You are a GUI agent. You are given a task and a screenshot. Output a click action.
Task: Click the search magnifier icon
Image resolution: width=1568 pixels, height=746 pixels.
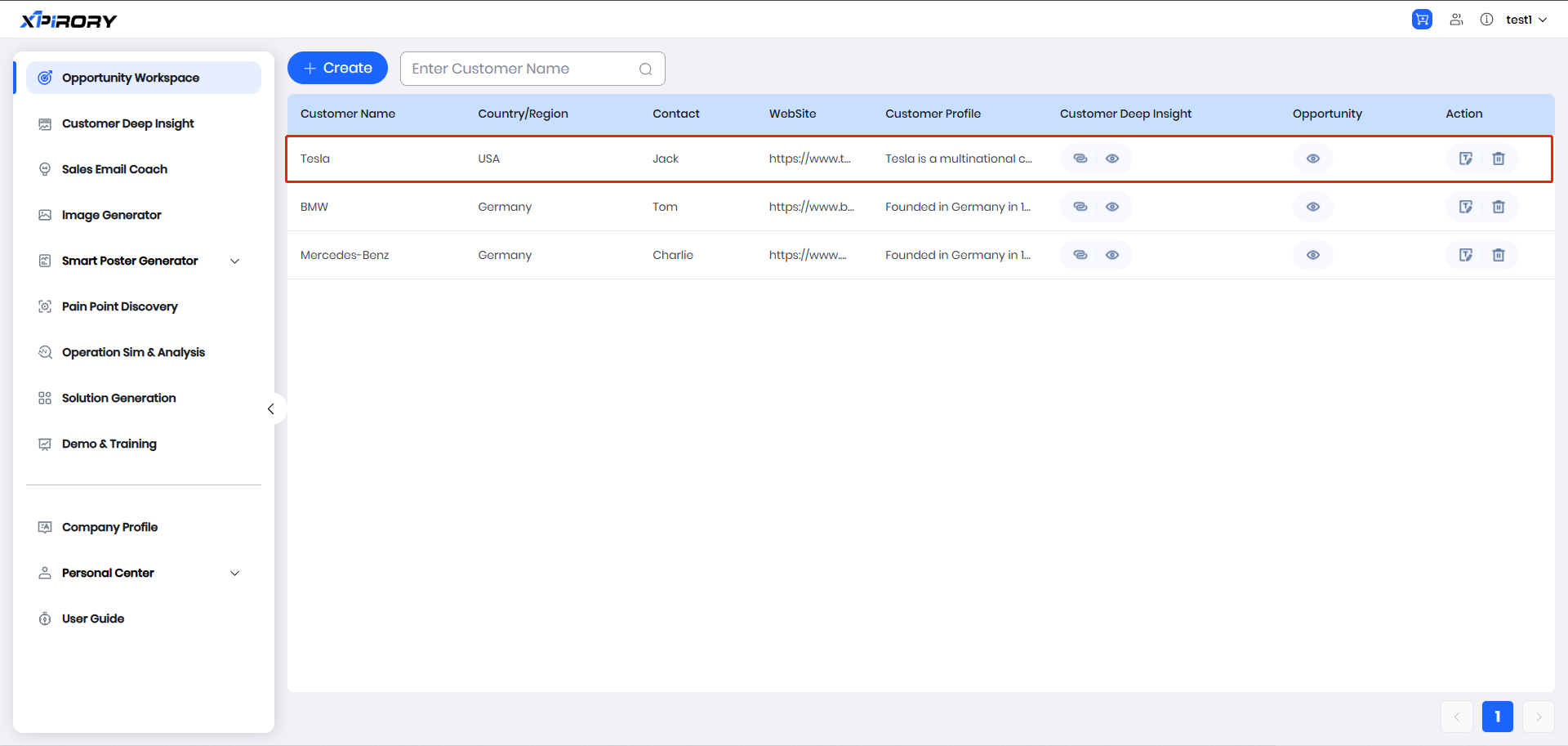[x=645, y=69]
